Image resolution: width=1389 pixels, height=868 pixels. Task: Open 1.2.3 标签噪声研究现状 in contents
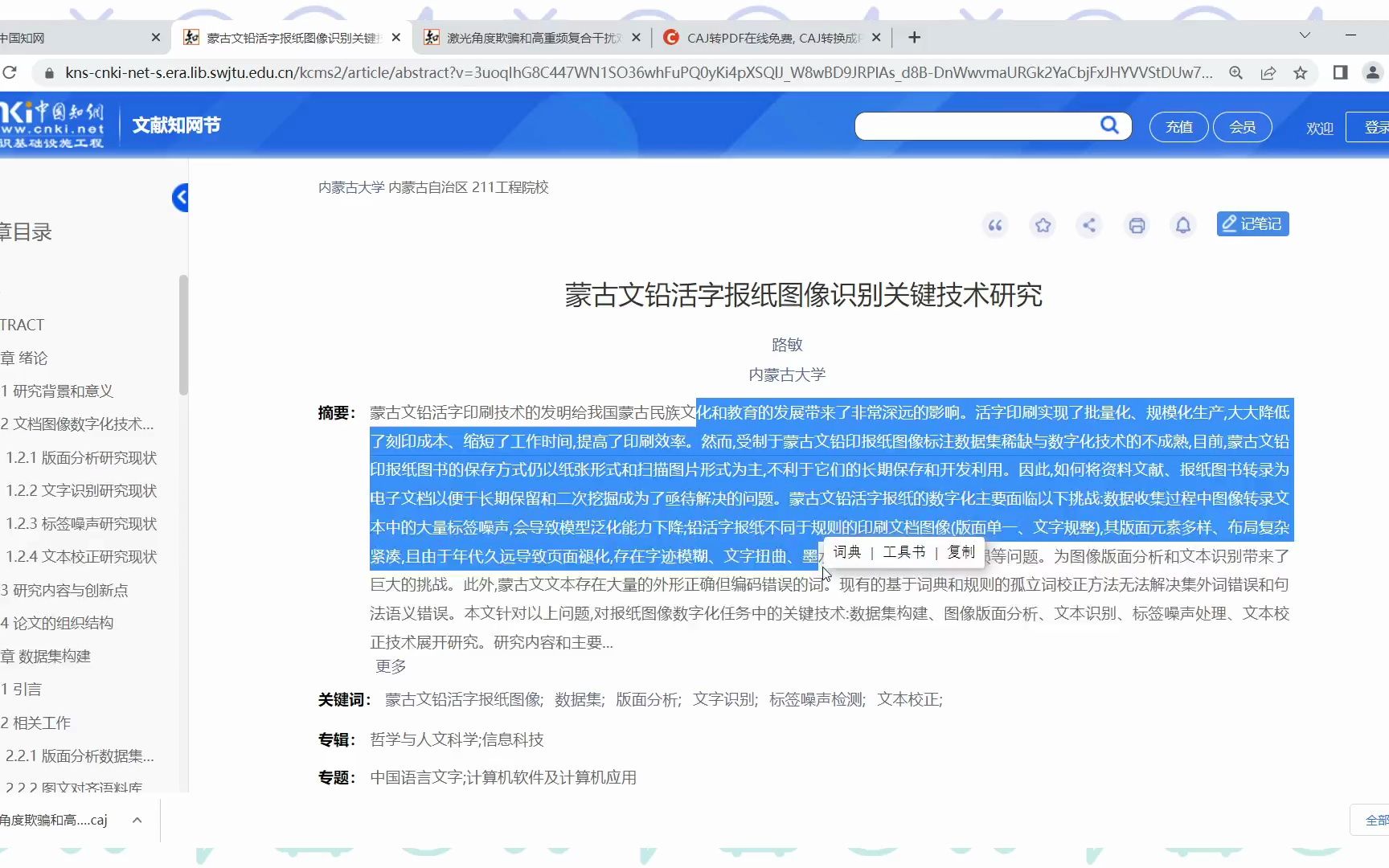coord(81,524)
